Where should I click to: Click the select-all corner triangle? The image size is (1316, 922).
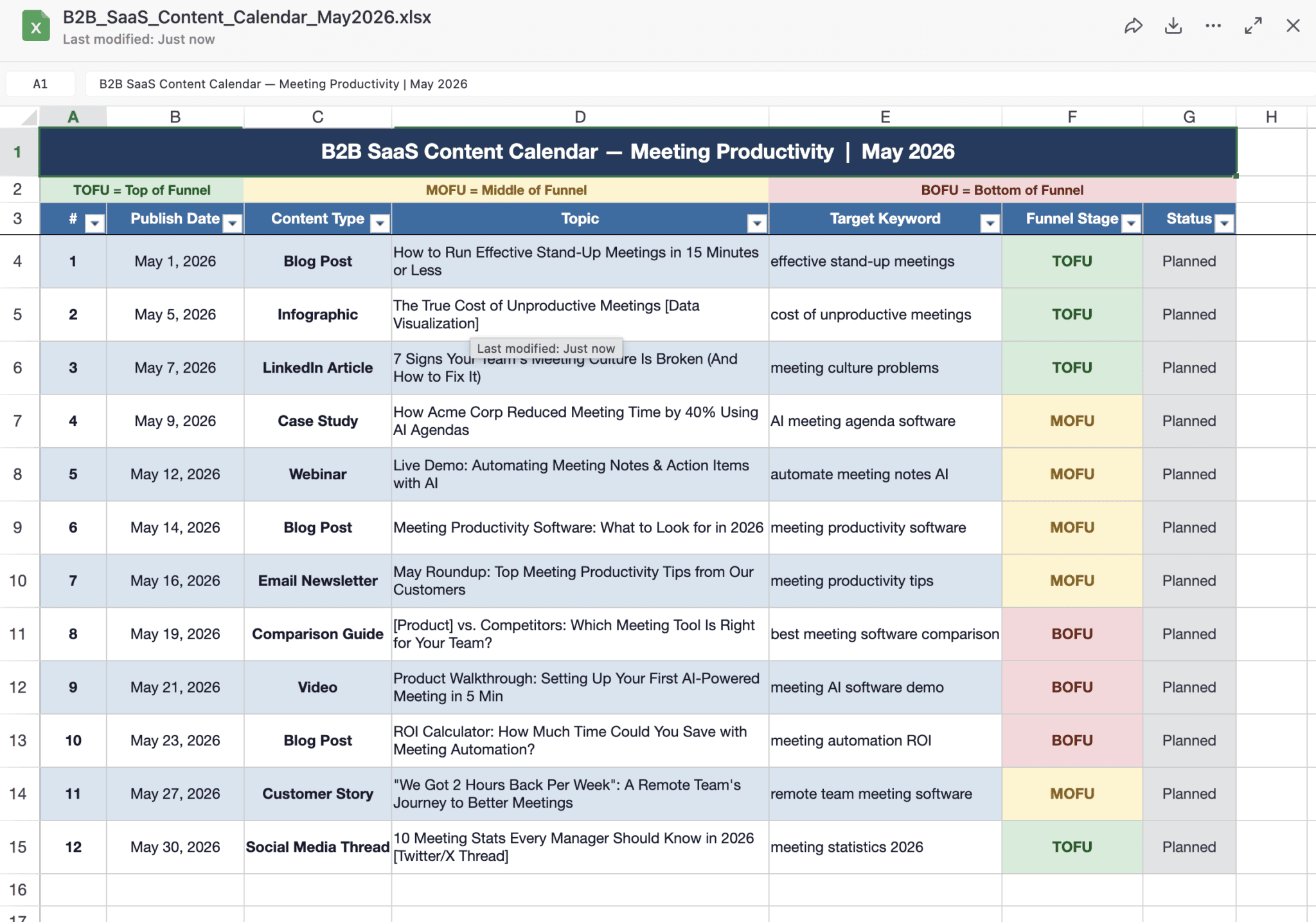pos(29,117)
